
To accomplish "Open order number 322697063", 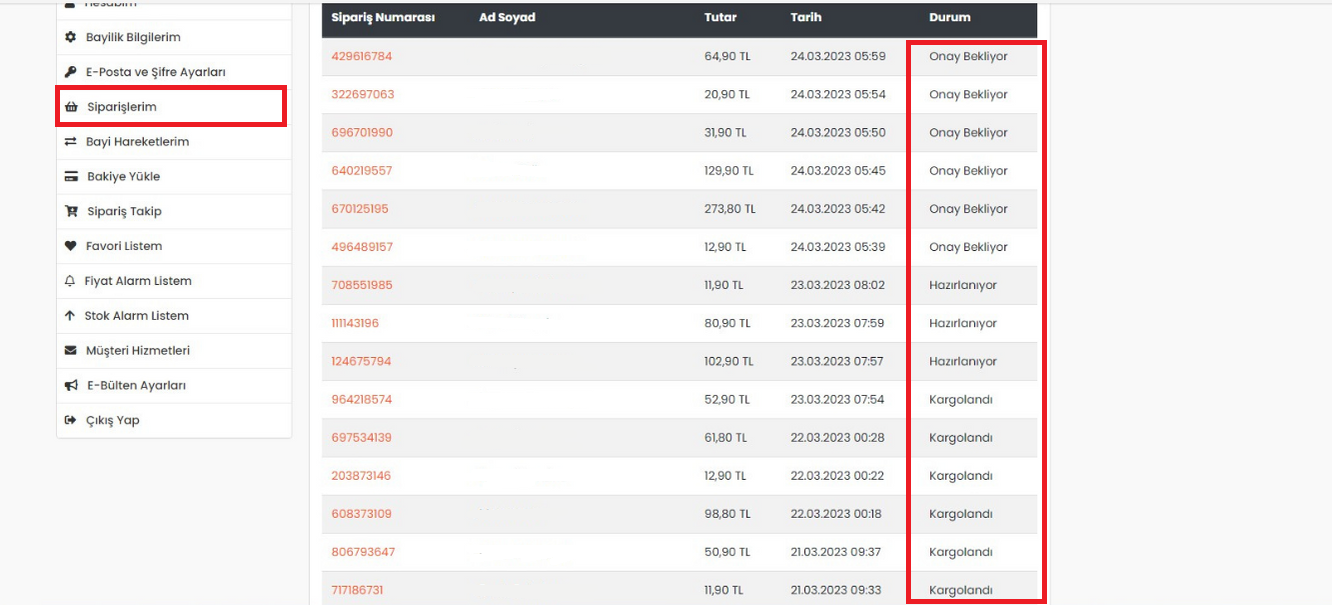I will point(363,95).
